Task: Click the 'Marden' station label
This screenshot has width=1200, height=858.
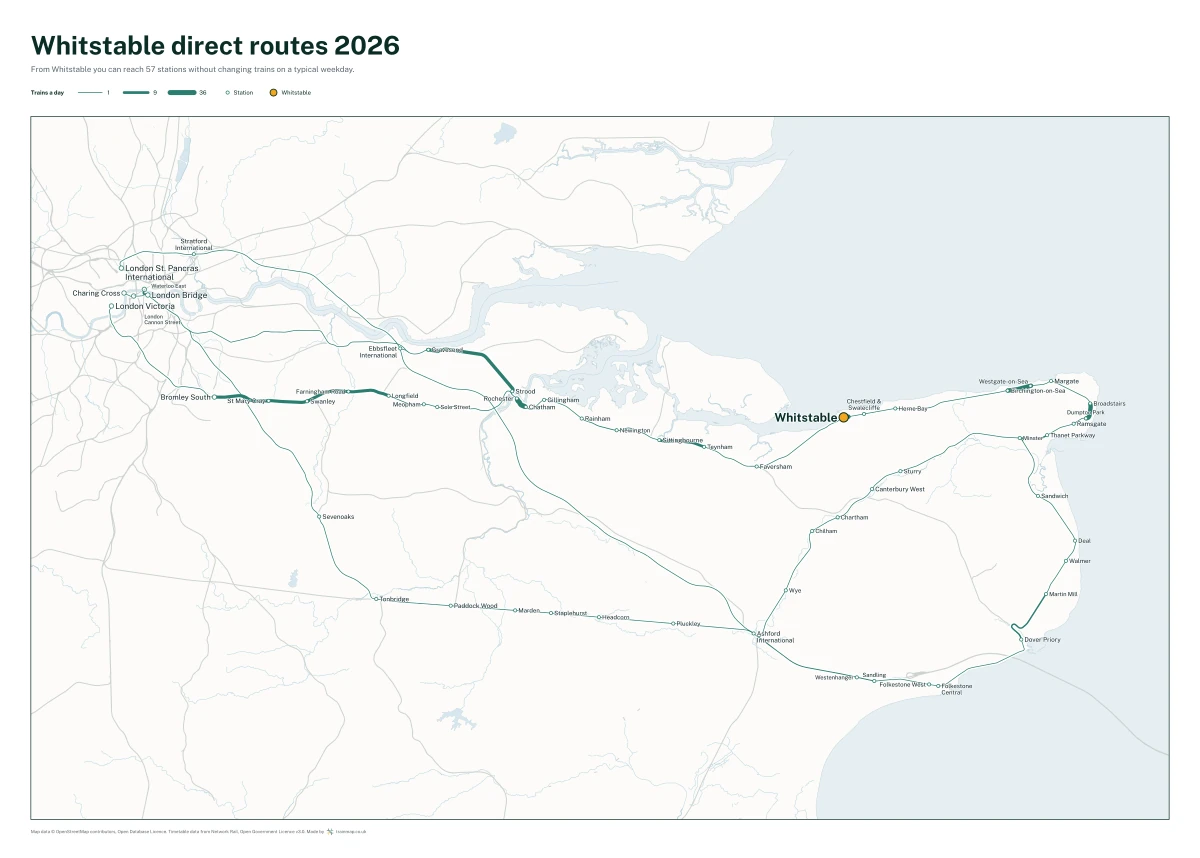Action: point(529,610)
